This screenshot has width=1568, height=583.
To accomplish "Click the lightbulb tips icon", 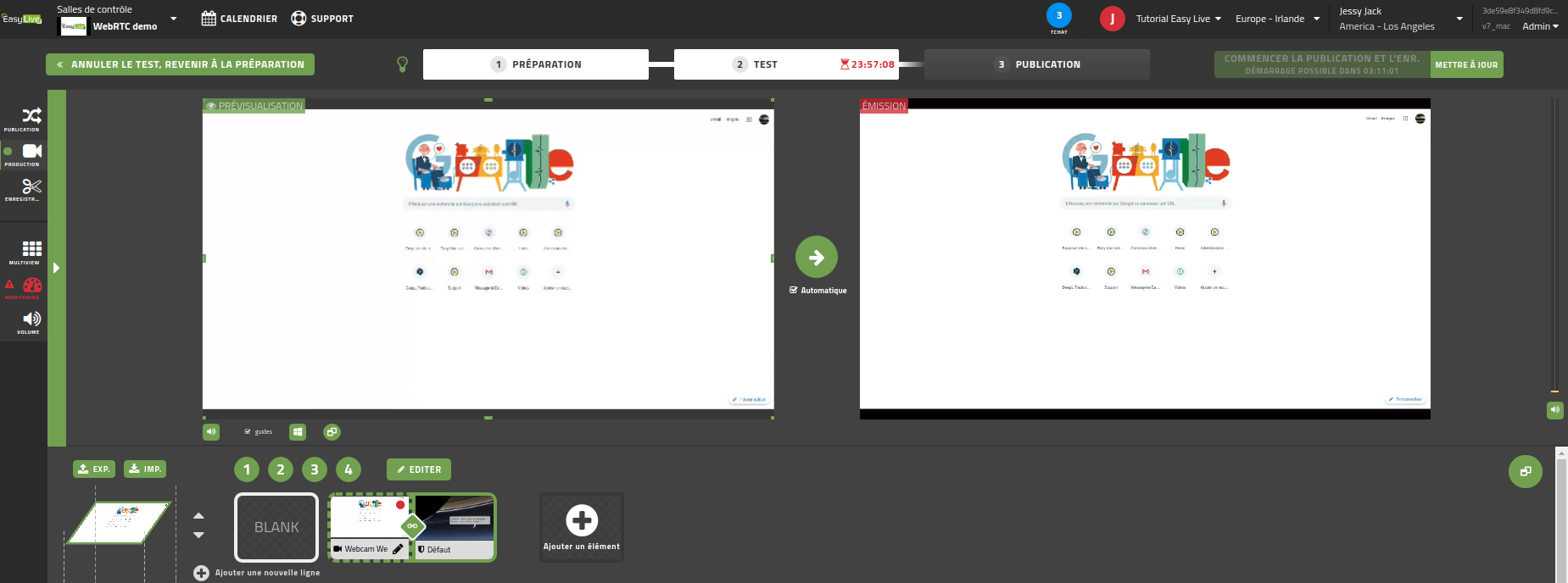I will 403,64.
